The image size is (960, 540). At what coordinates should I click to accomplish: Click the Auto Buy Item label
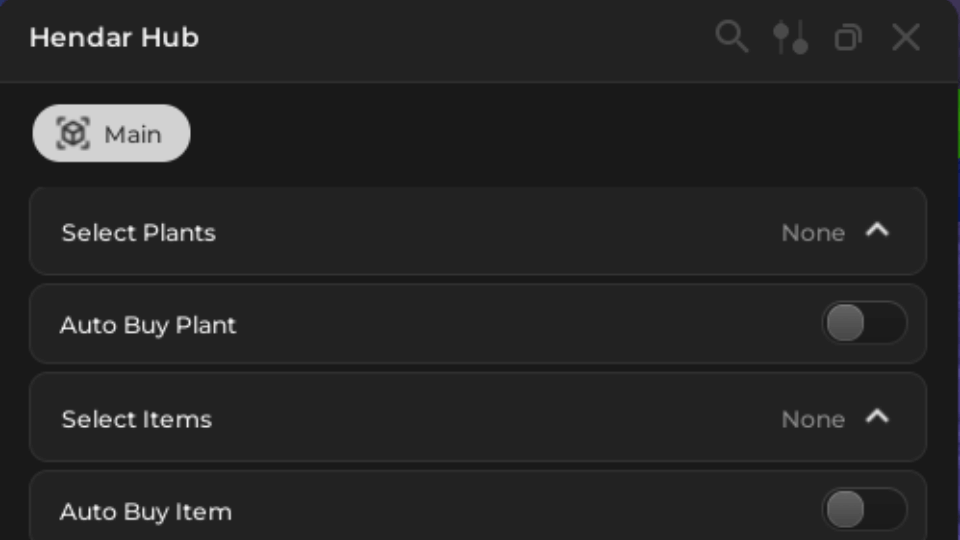[146, 512]
